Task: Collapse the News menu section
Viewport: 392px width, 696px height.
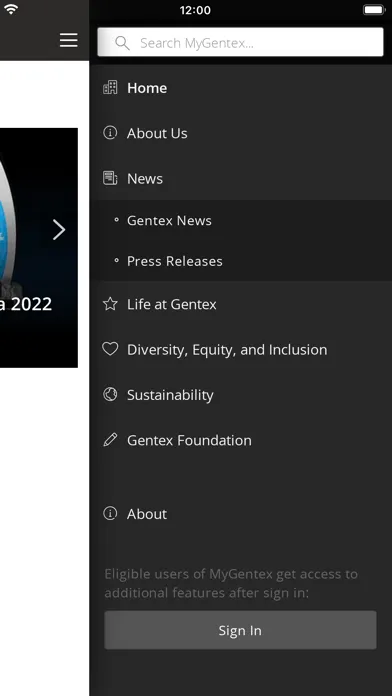Action: pyautogui.click(x=240, y=178)
